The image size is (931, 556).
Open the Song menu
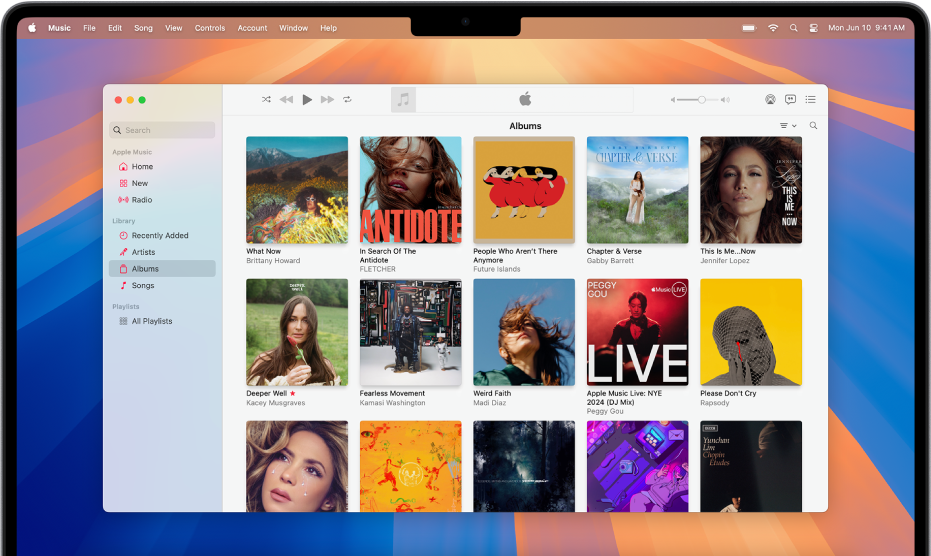pos(143,28)
